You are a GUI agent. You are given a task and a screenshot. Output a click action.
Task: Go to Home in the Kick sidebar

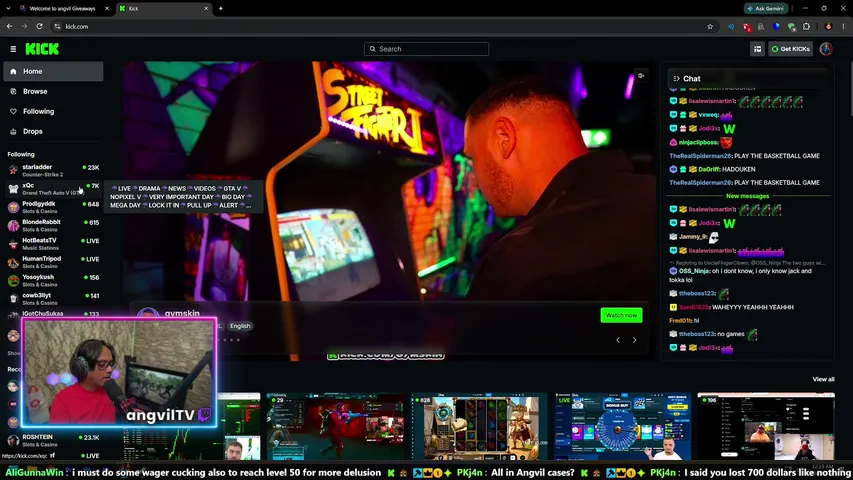(53, 71)
